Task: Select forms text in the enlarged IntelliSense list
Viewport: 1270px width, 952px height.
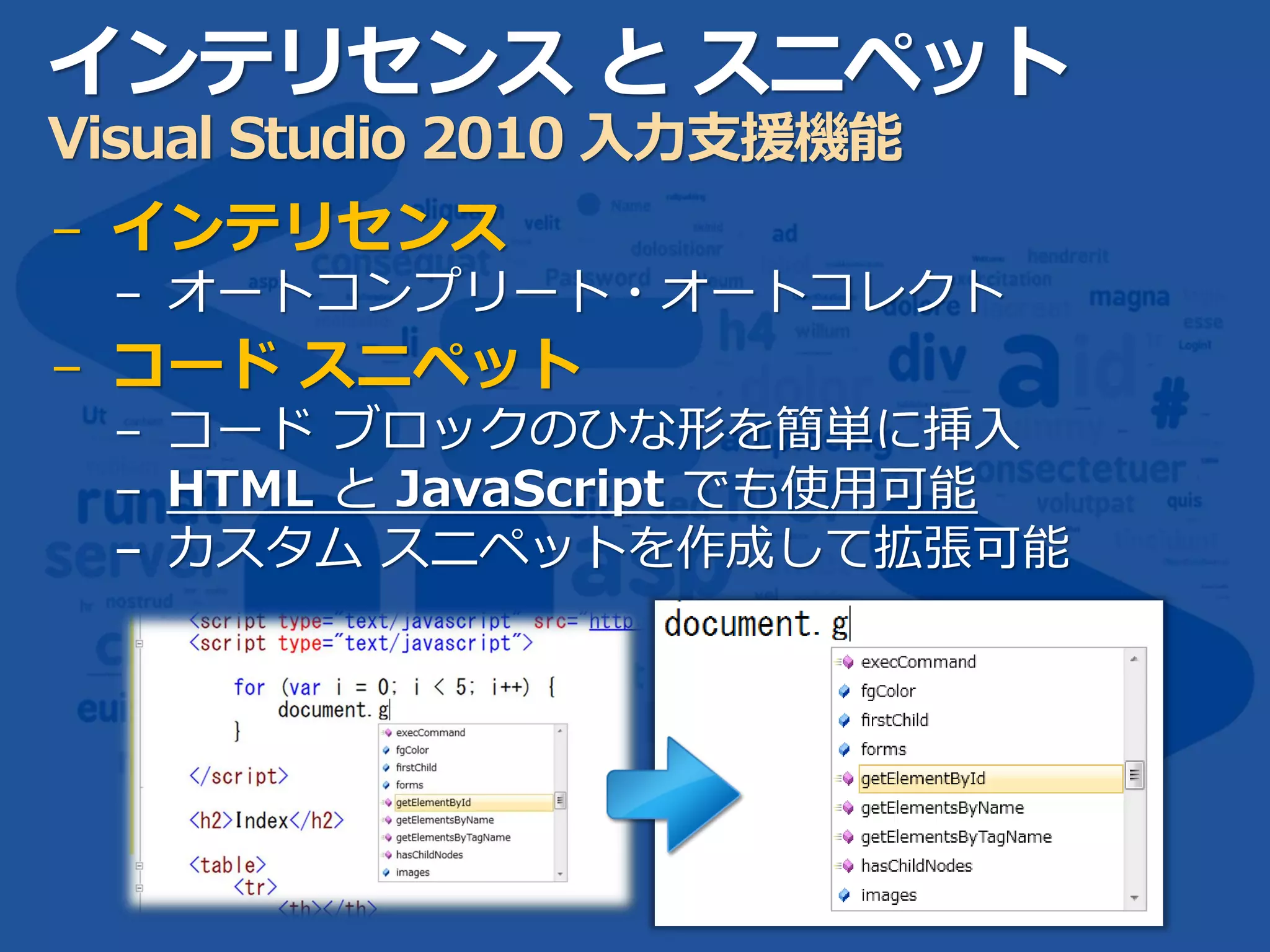Action: click(x=883, y=749)
